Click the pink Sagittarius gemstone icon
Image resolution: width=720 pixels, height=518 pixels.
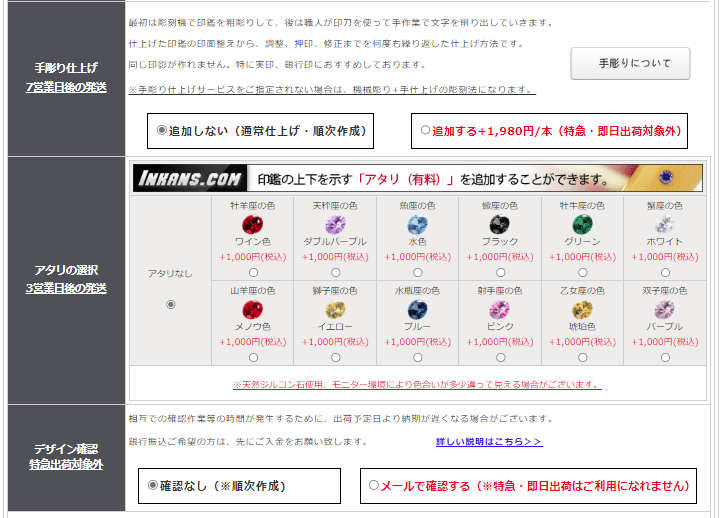[500, 310]
